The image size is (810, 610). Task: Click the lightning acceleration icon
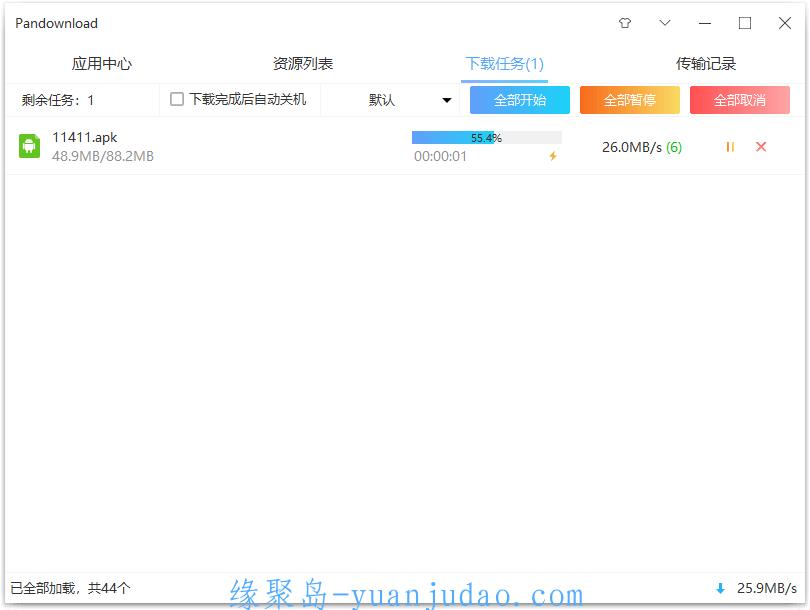point(553,155)
